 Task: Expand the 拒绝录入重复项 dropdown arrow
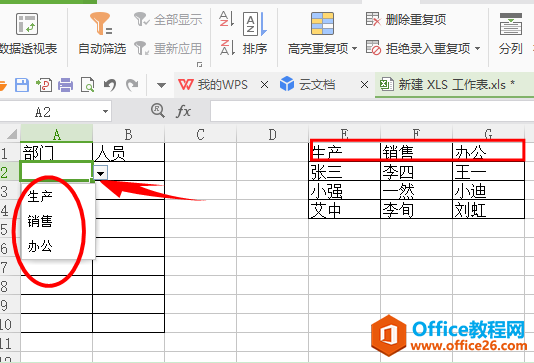[477, 49]
